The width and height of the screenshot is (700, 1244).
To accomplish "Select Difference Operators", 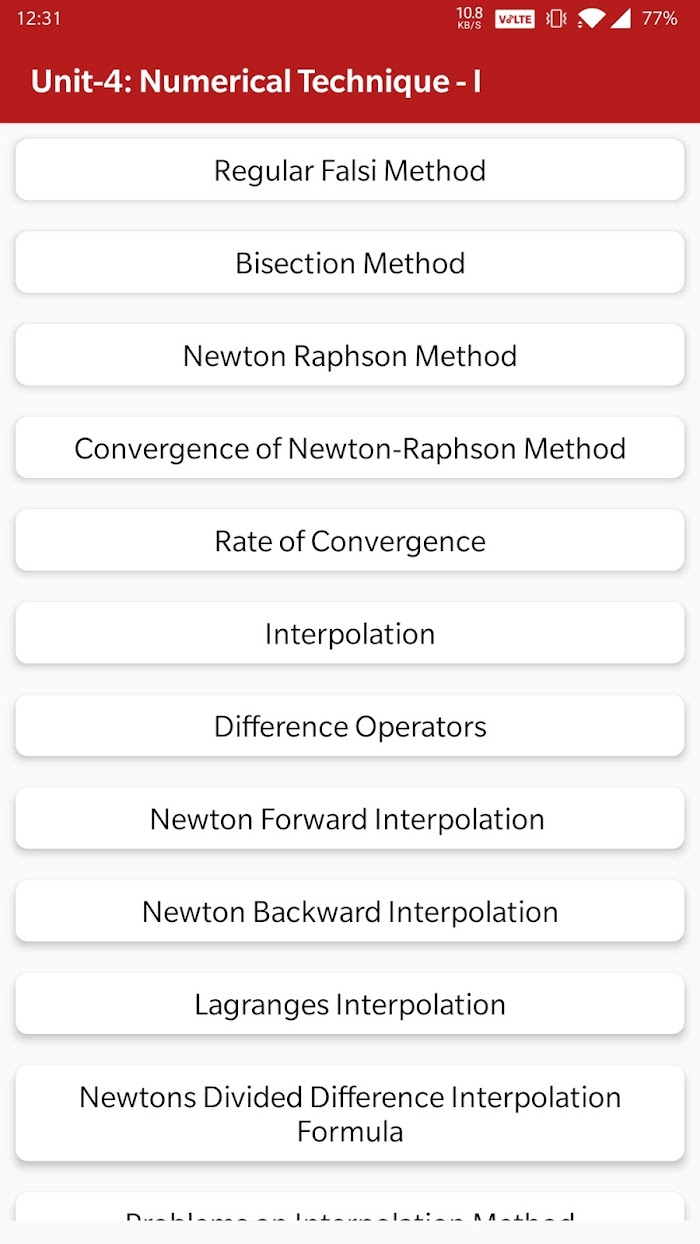I will [350, 726].
